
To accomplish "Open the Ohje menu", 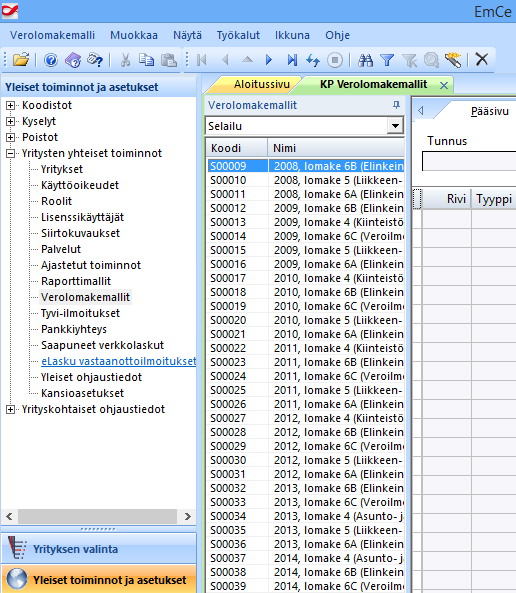I will coord(337,35).
